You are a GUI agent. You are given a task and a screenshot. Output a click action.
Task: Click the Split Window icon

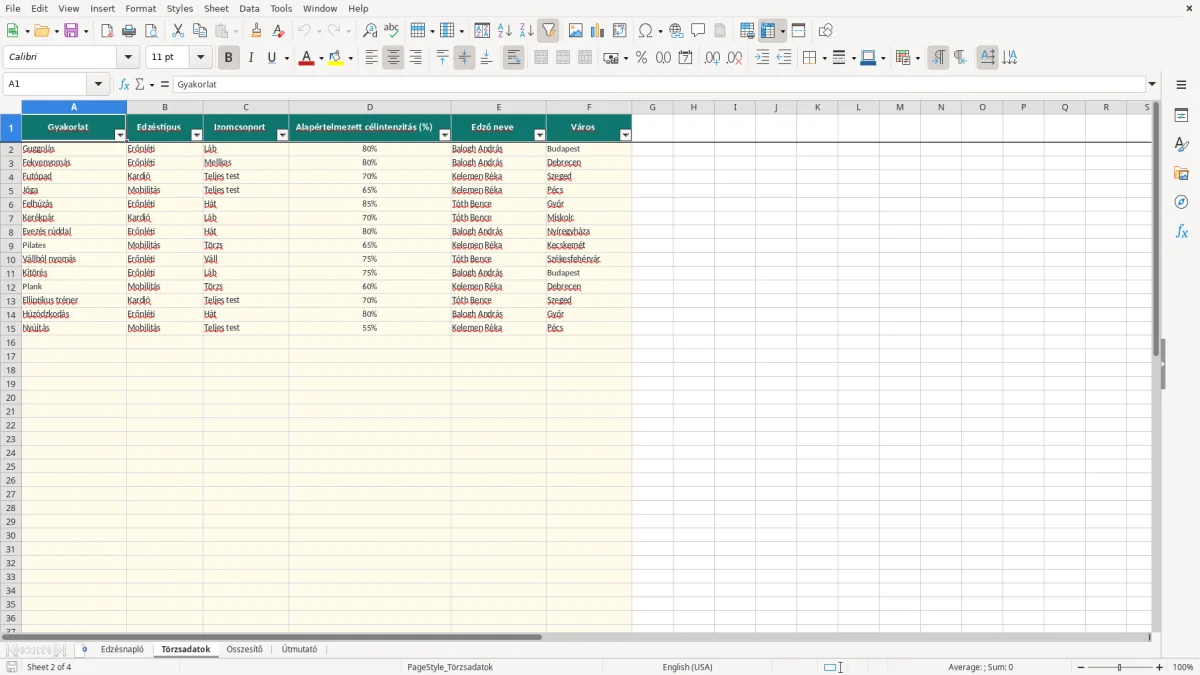(x=798, y=31)
